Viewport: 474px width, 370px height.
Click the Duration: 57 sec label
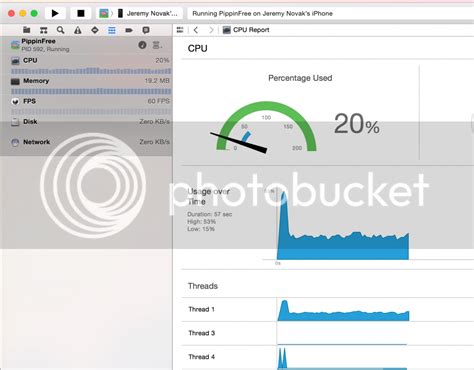click(x=210, y=214)
